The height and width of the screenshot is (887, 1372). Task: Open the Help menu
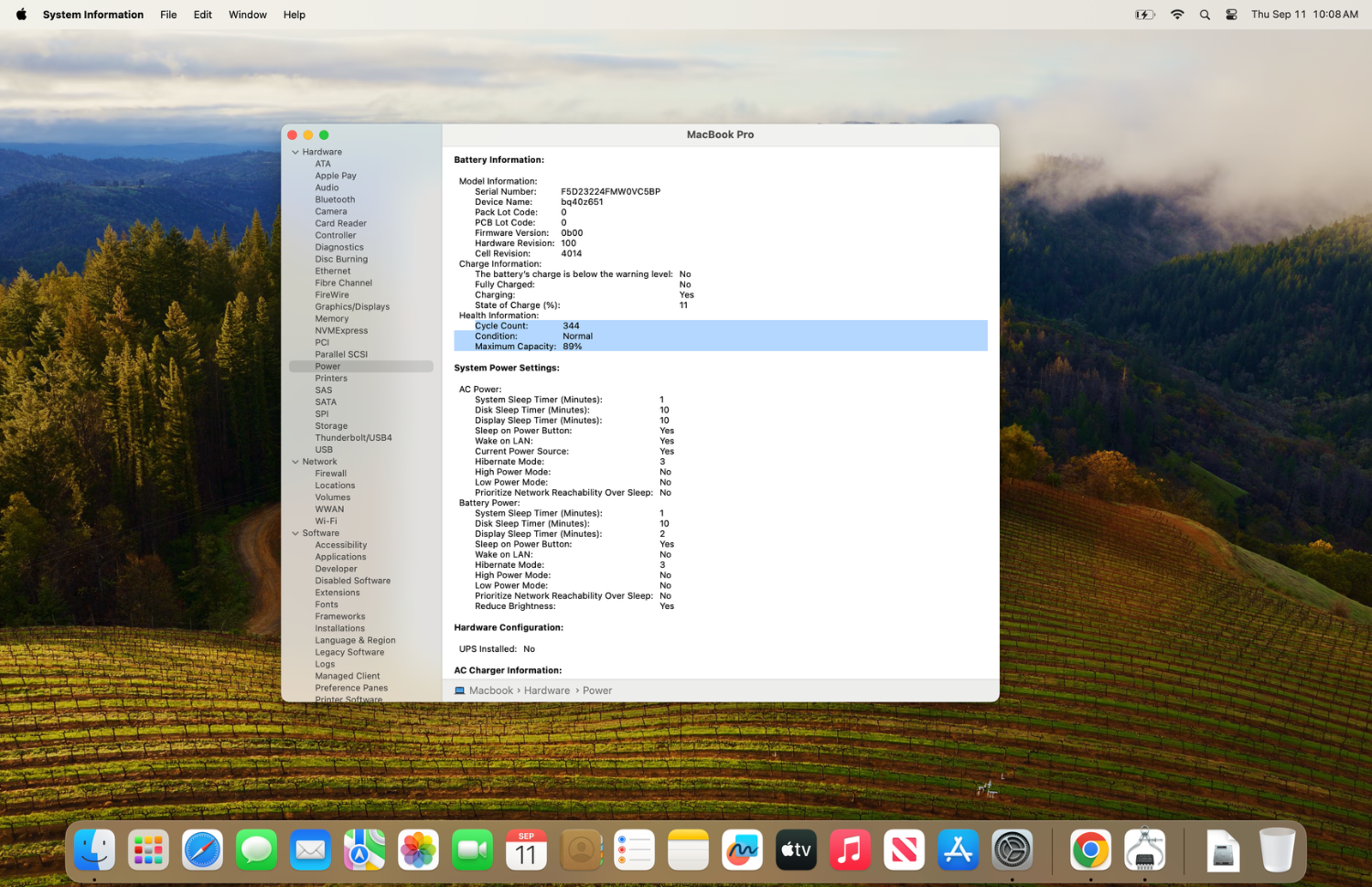pos(295,15)
